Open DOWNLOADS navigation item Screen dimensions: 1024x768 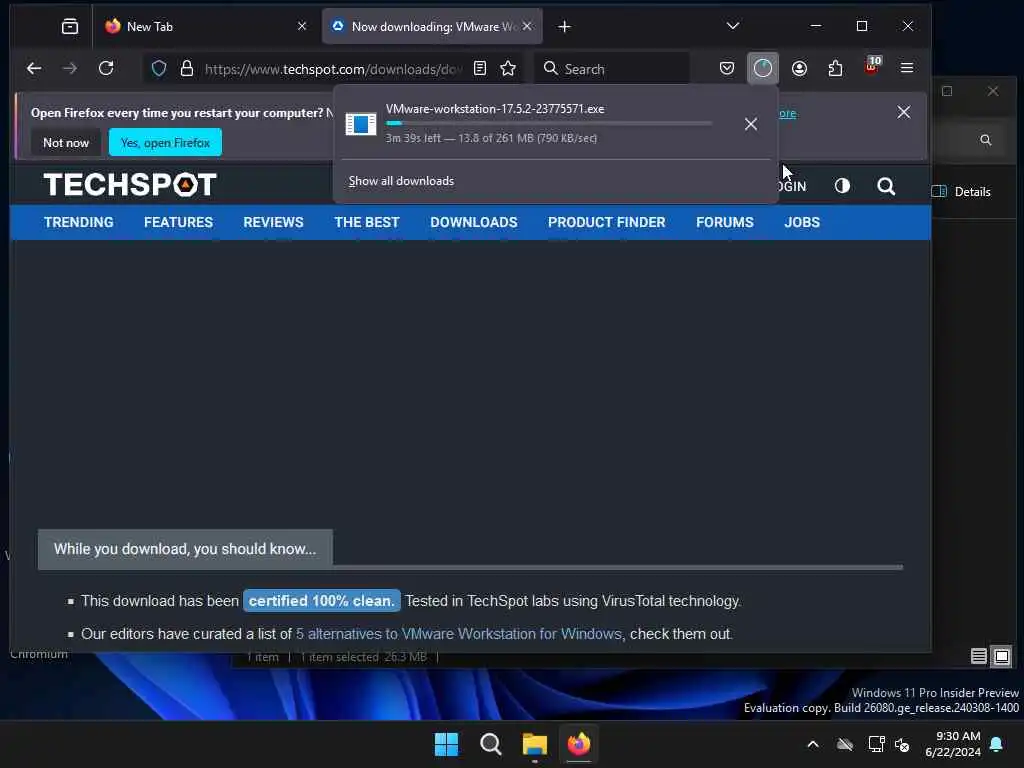[x=473, y=222]
